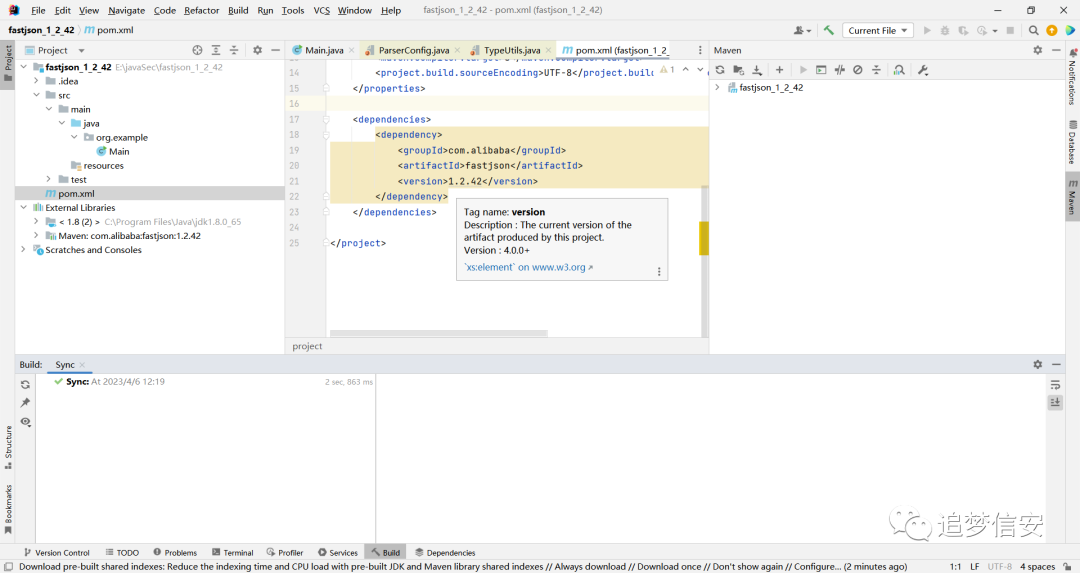The width and height of the screenshot is (1080, 573).
Task: Click Search Everywhere magnifier icon
Action: 1033,30
